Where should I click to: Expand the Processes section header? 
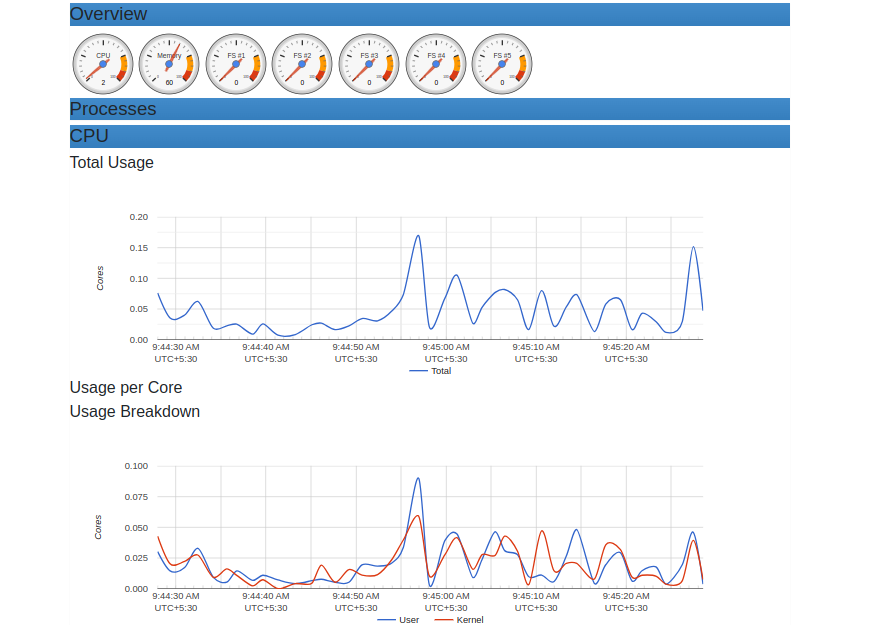[113, 109]
